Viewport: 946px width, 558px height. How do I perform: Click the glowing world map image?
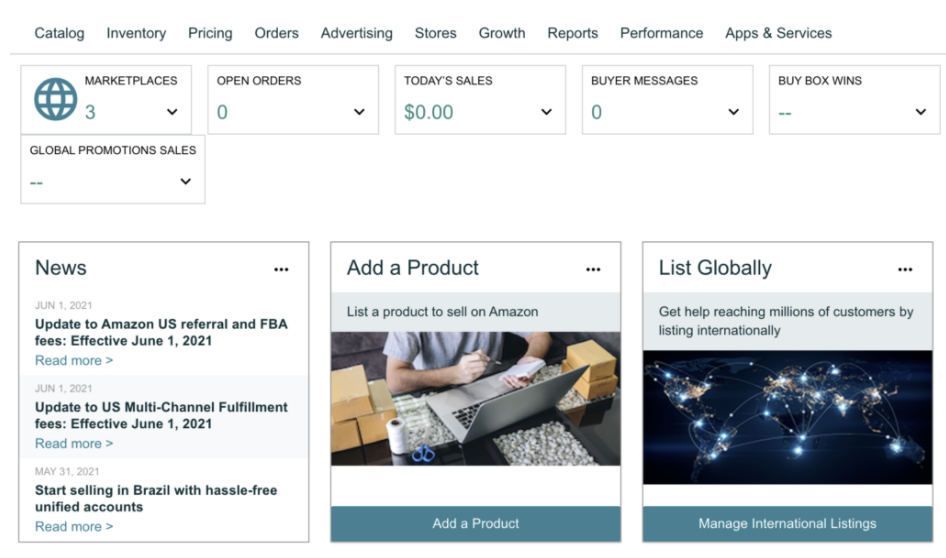click(x=787, y=417)
